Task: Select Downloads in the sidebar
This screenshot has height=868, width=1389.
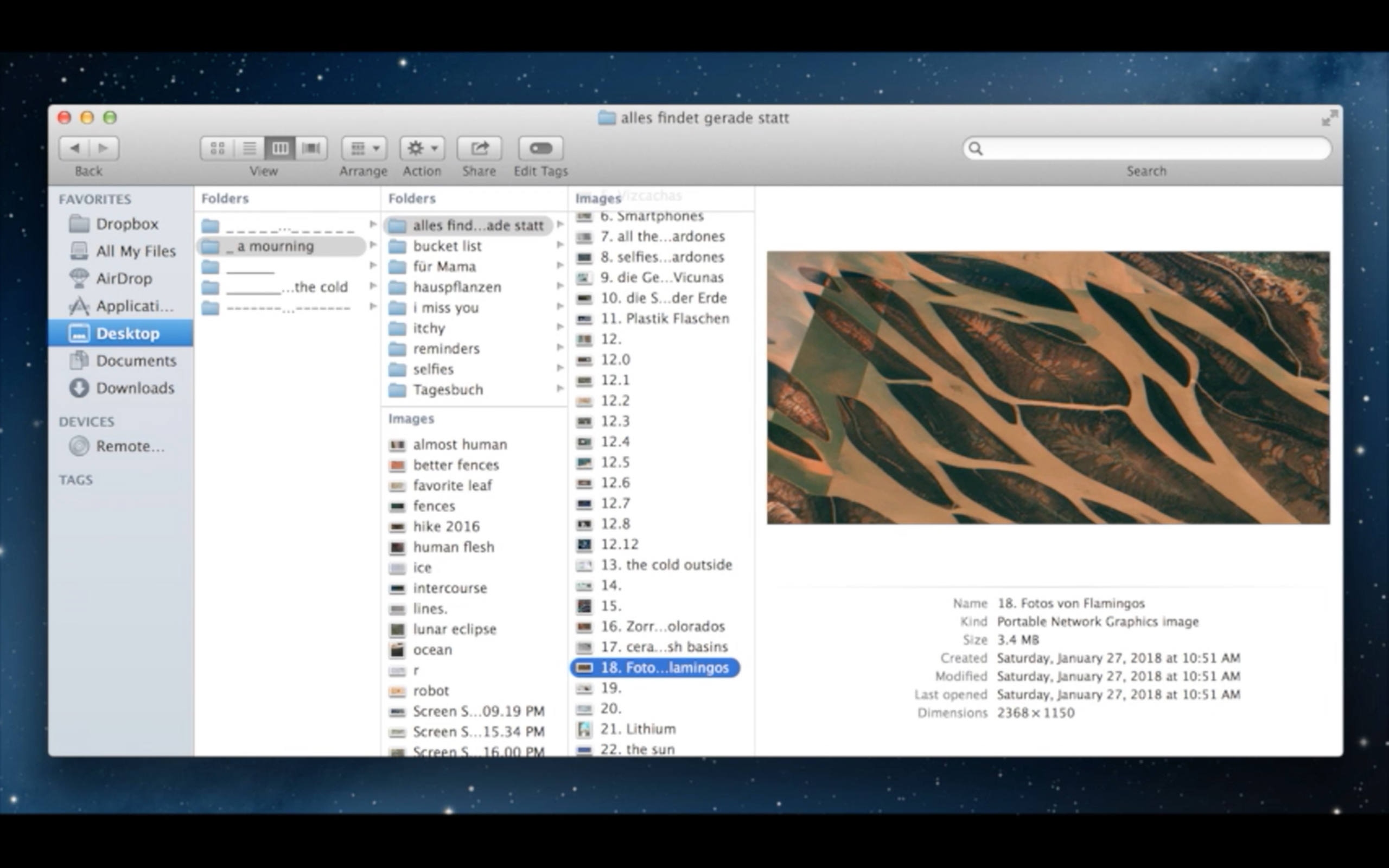Action: click(x=135, y=388)
